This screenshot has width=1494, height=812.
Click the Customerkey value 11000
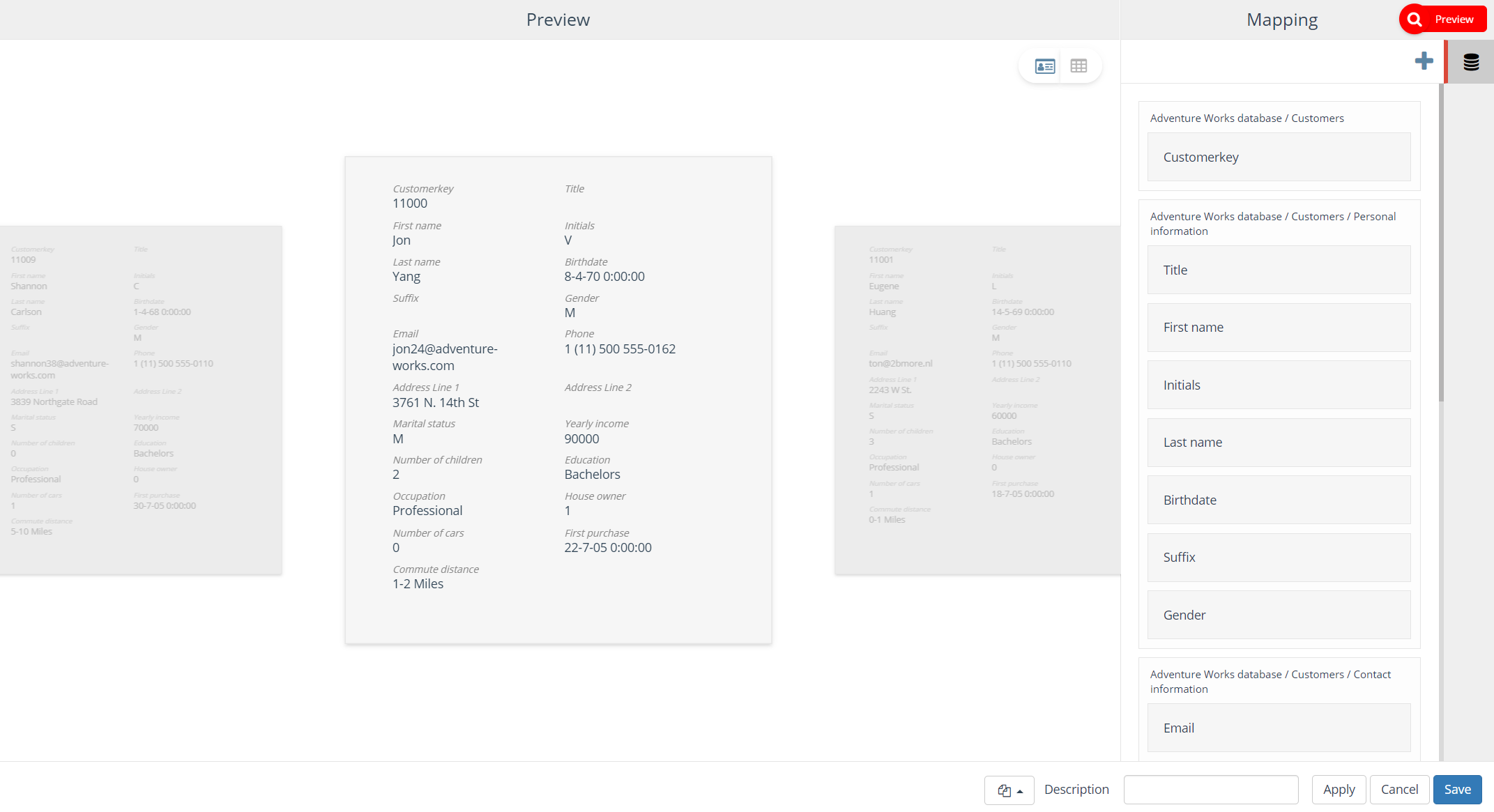point(410,204)
